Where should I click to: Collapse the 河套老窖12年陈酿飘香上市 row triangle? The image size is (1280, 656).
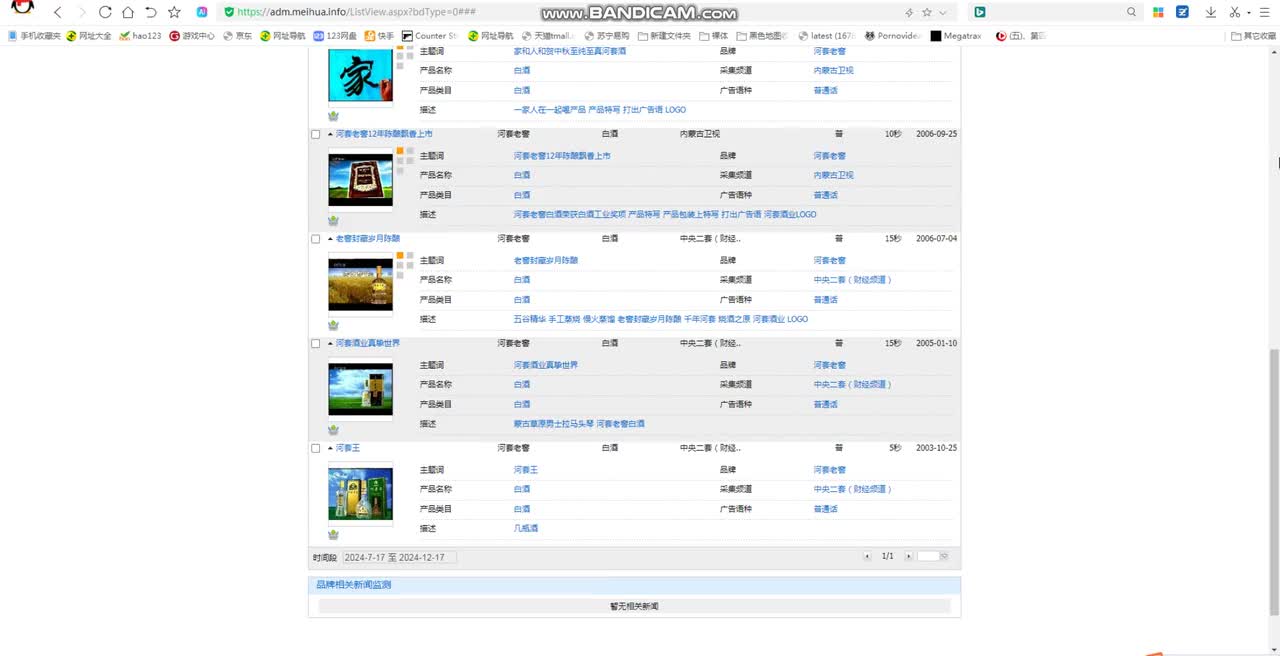pyautogui.click(x=330, y=134)
